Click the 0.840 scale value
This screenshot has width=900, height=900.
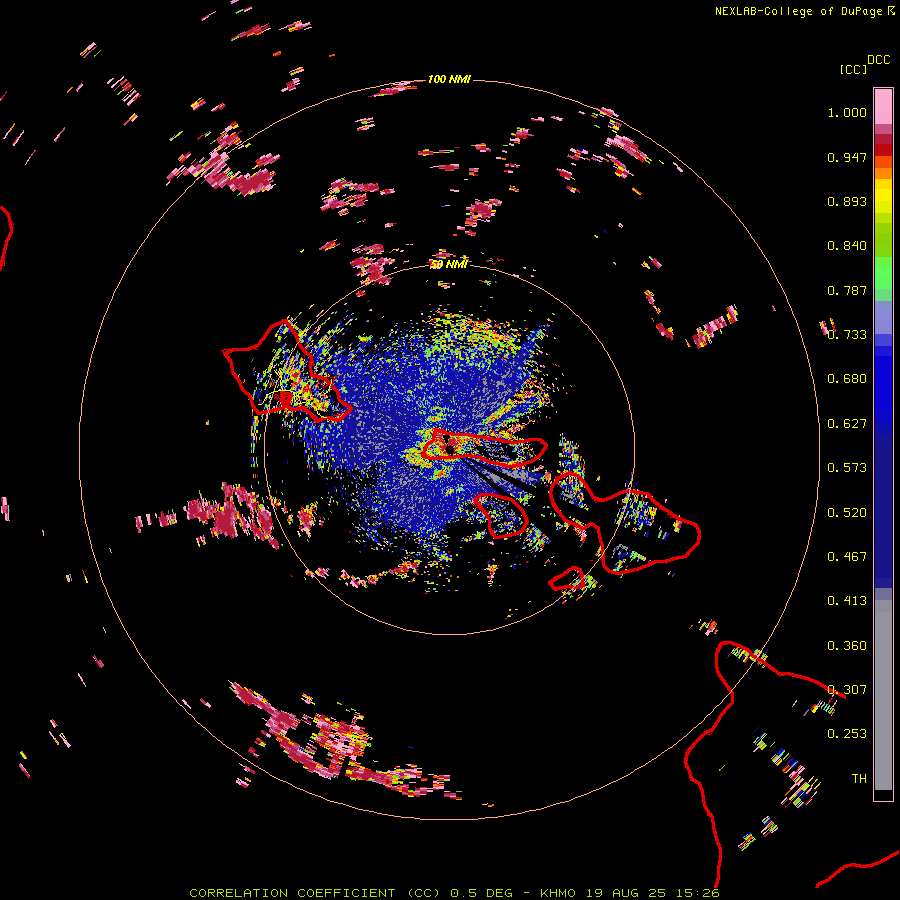pos(847,246)
